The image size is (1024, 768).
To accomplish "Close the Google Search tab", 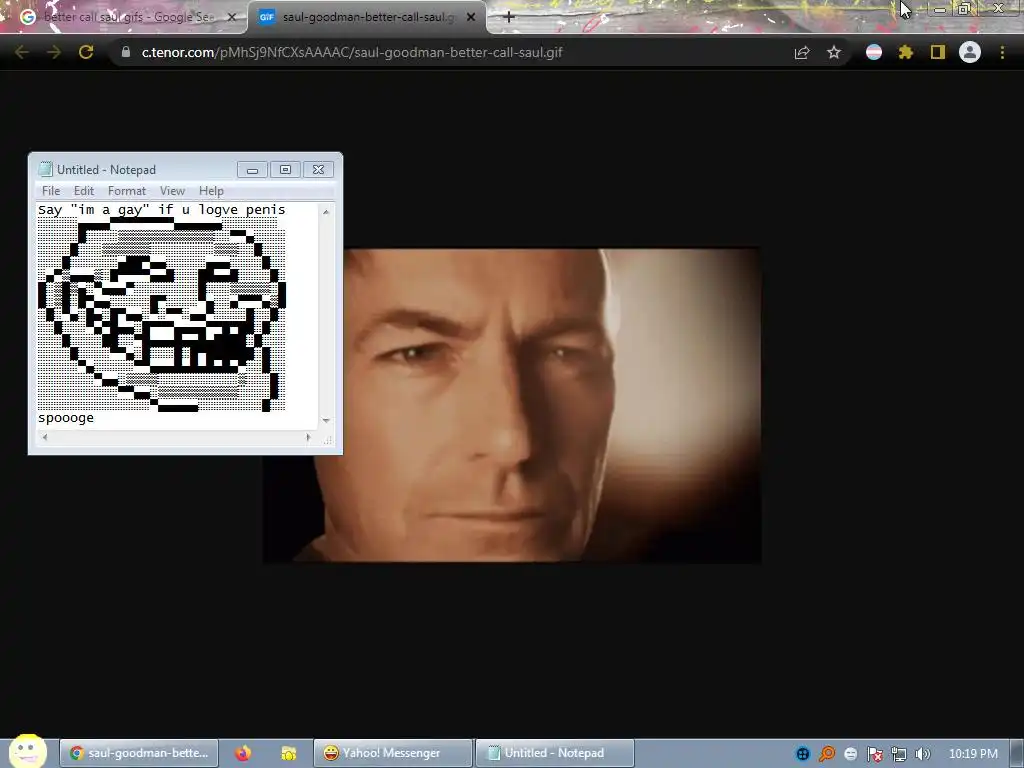I will [231, 17].
